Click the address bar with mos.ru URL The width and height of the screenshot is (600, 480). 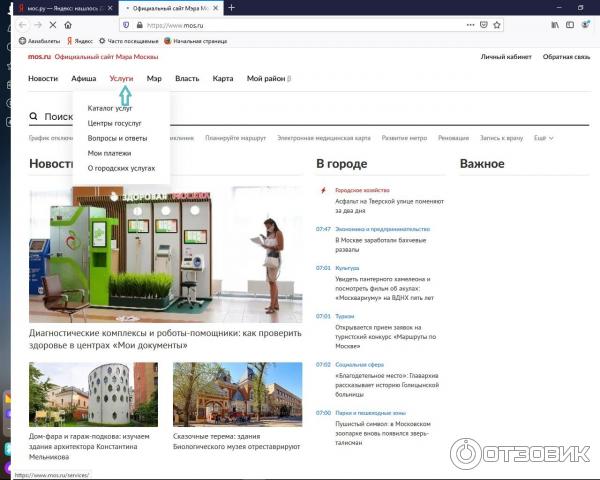point(300,24)
